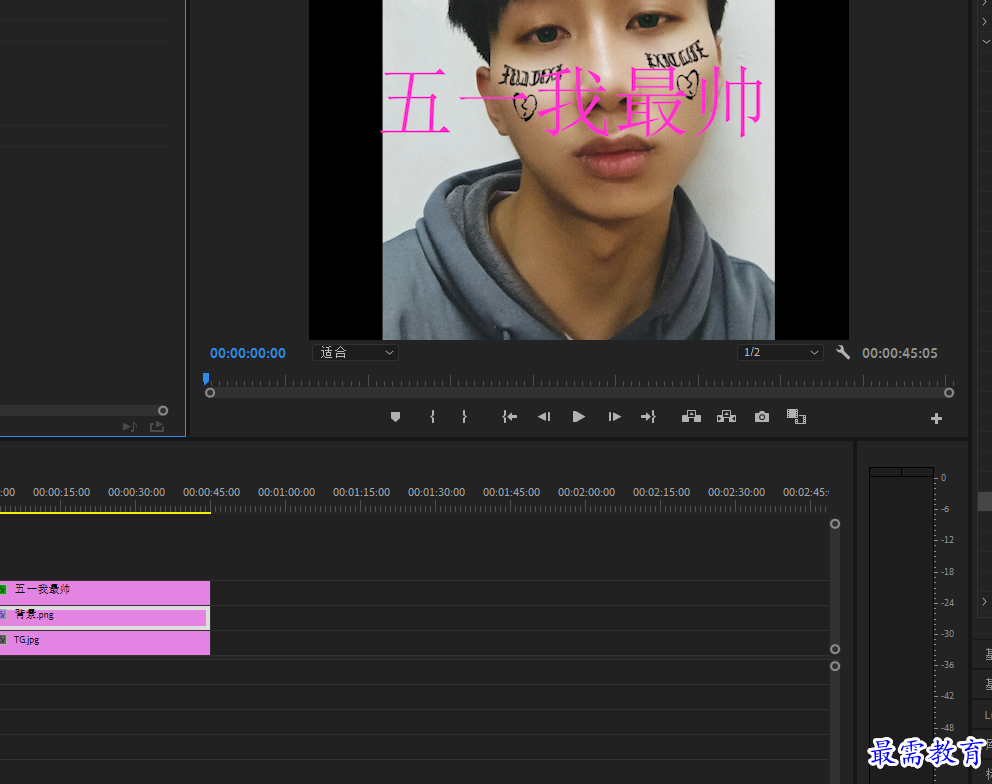The height and width of the screenshot is (784, 992).
Task: Click timeline ruler at 00:00:15:00
Action: pyautogui.click(x=61, y=492)
